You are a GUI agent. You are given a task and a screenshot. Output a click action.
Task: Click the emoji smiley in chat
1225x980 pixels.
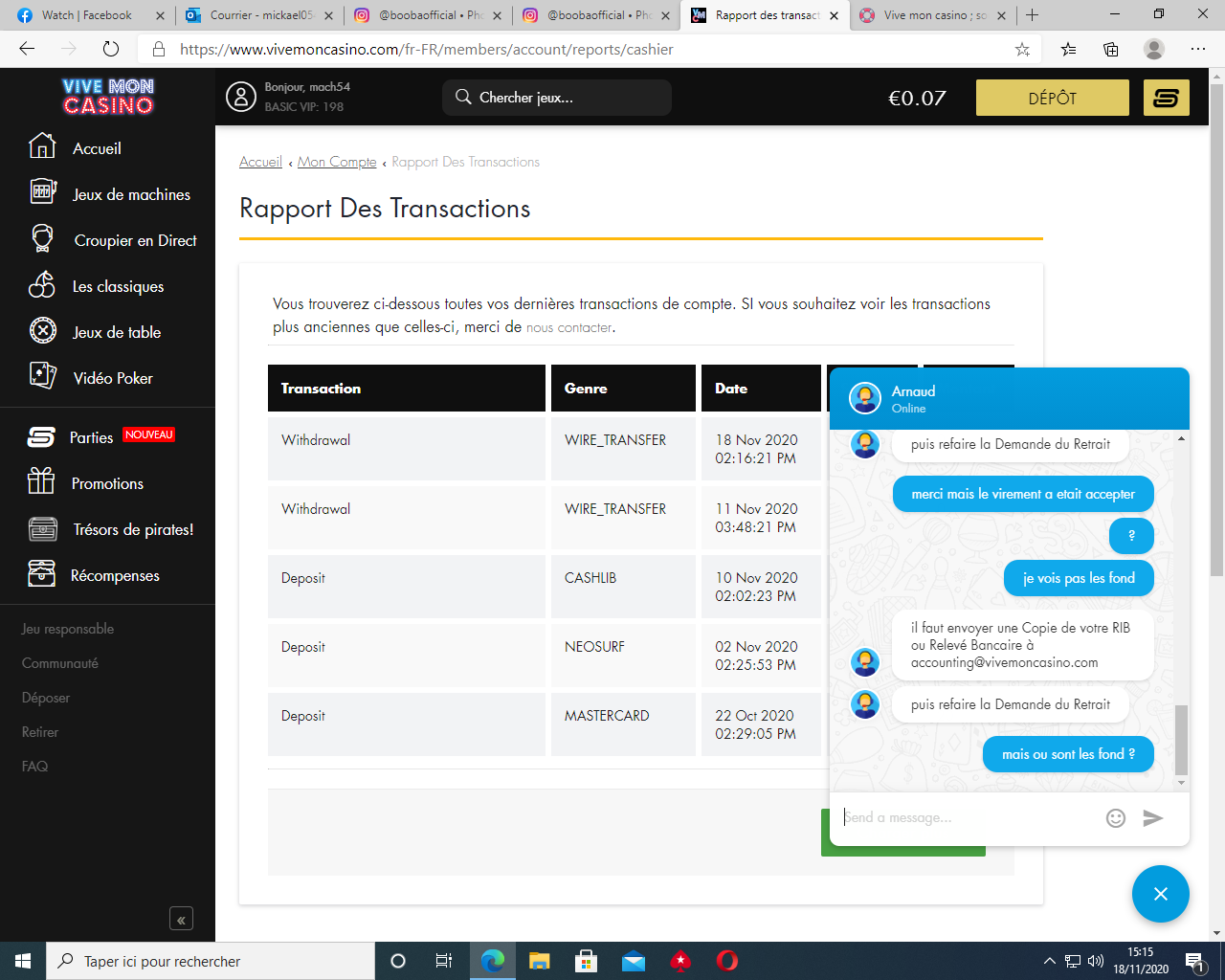tap(1116, 818)
